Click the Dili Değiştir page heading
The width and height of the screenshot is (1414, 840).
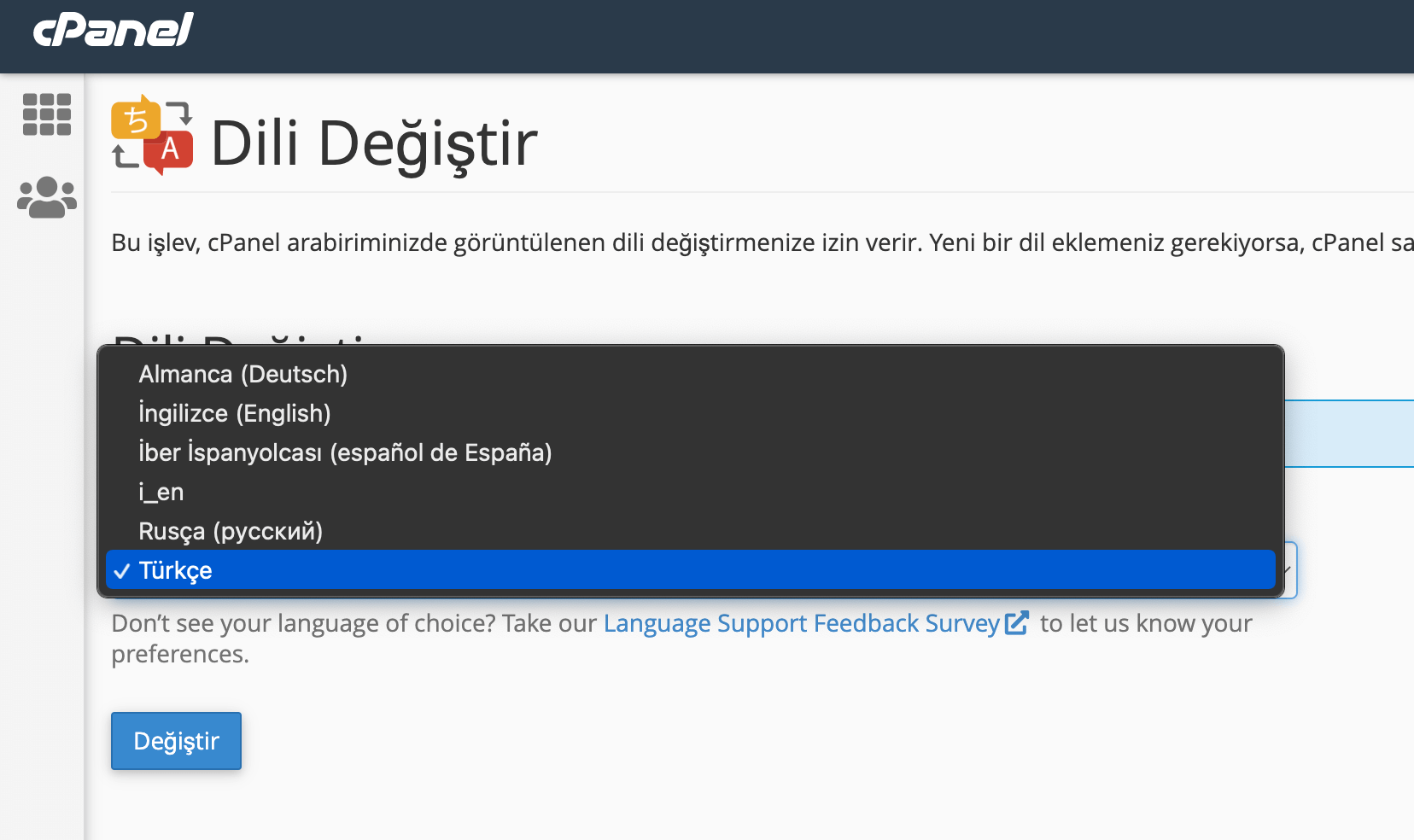tap(374, 143)
